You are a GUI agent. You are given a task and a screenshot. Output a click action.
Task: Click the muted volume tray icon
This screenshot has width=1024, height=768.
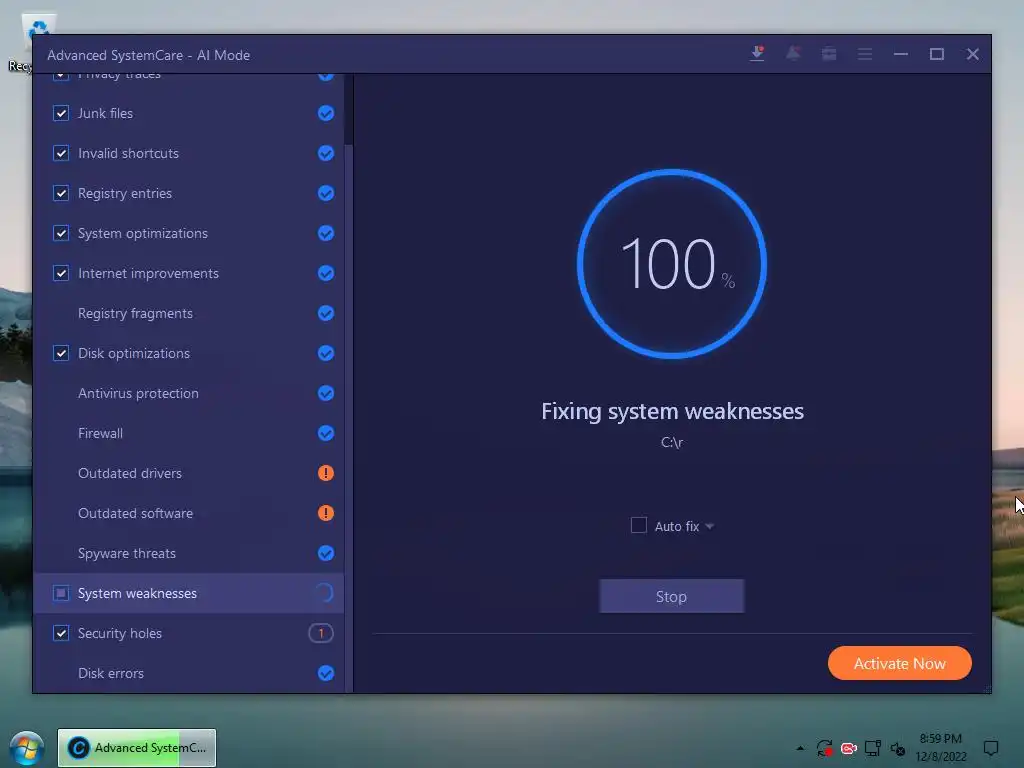[898, 749]
